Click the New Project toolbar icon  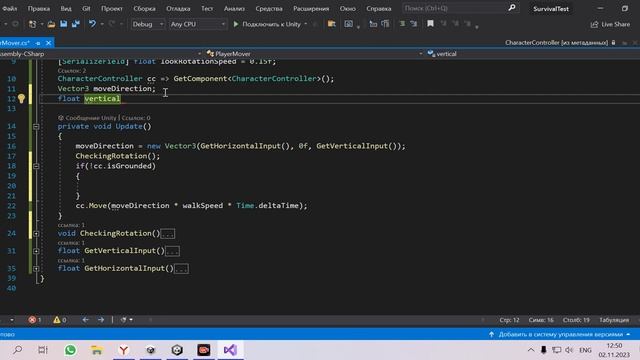click(32, 24)
